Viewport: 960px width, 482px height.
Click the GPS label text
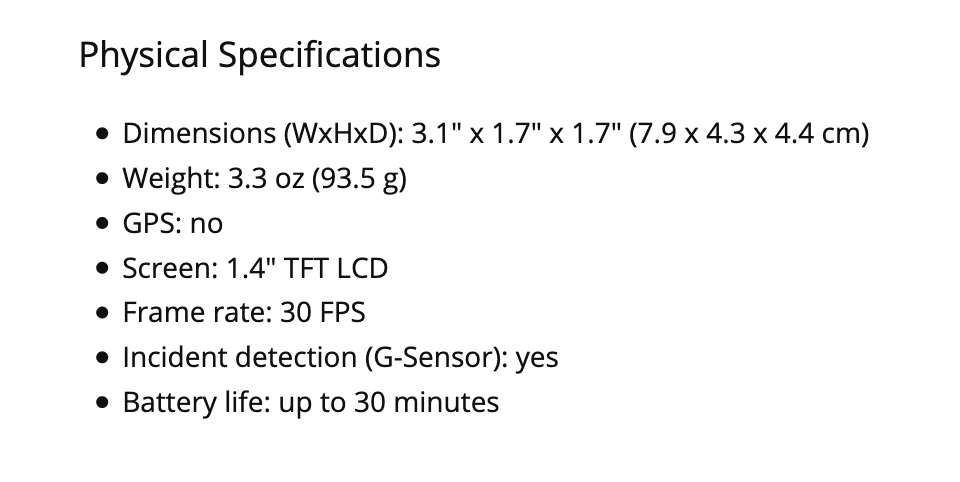pos(151,224)
